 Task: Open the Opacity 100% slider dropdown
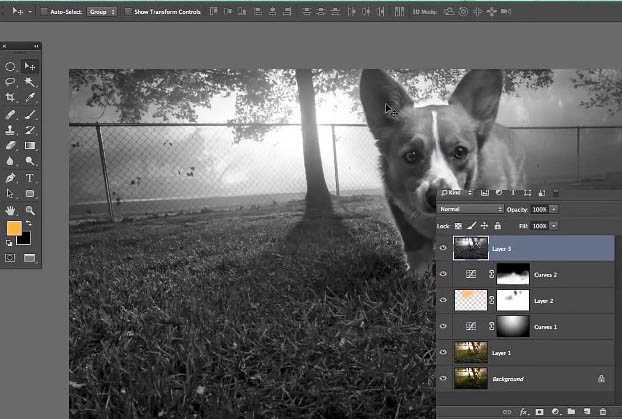(554, 209)
